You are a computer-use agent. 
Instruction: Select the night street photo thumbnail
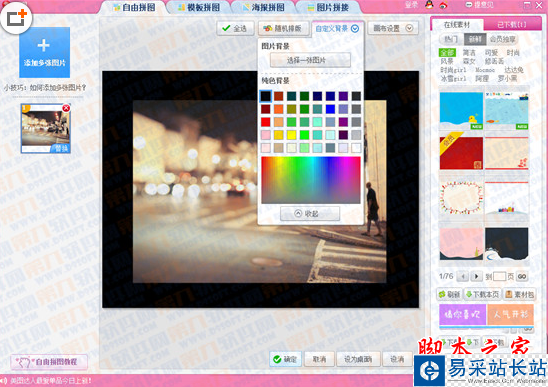tap(45, 128)
